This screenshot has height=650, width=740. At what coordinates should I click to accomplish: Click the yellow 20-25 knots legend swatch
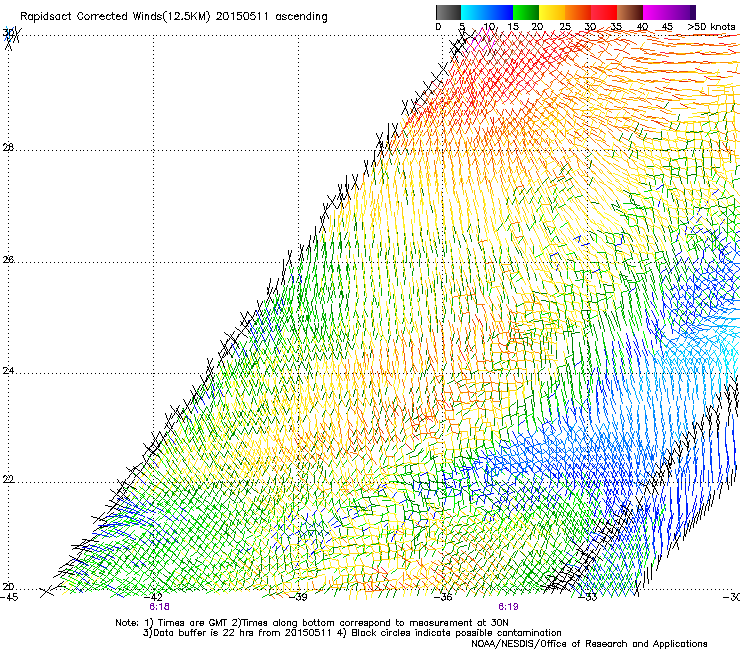coord(552,12)
